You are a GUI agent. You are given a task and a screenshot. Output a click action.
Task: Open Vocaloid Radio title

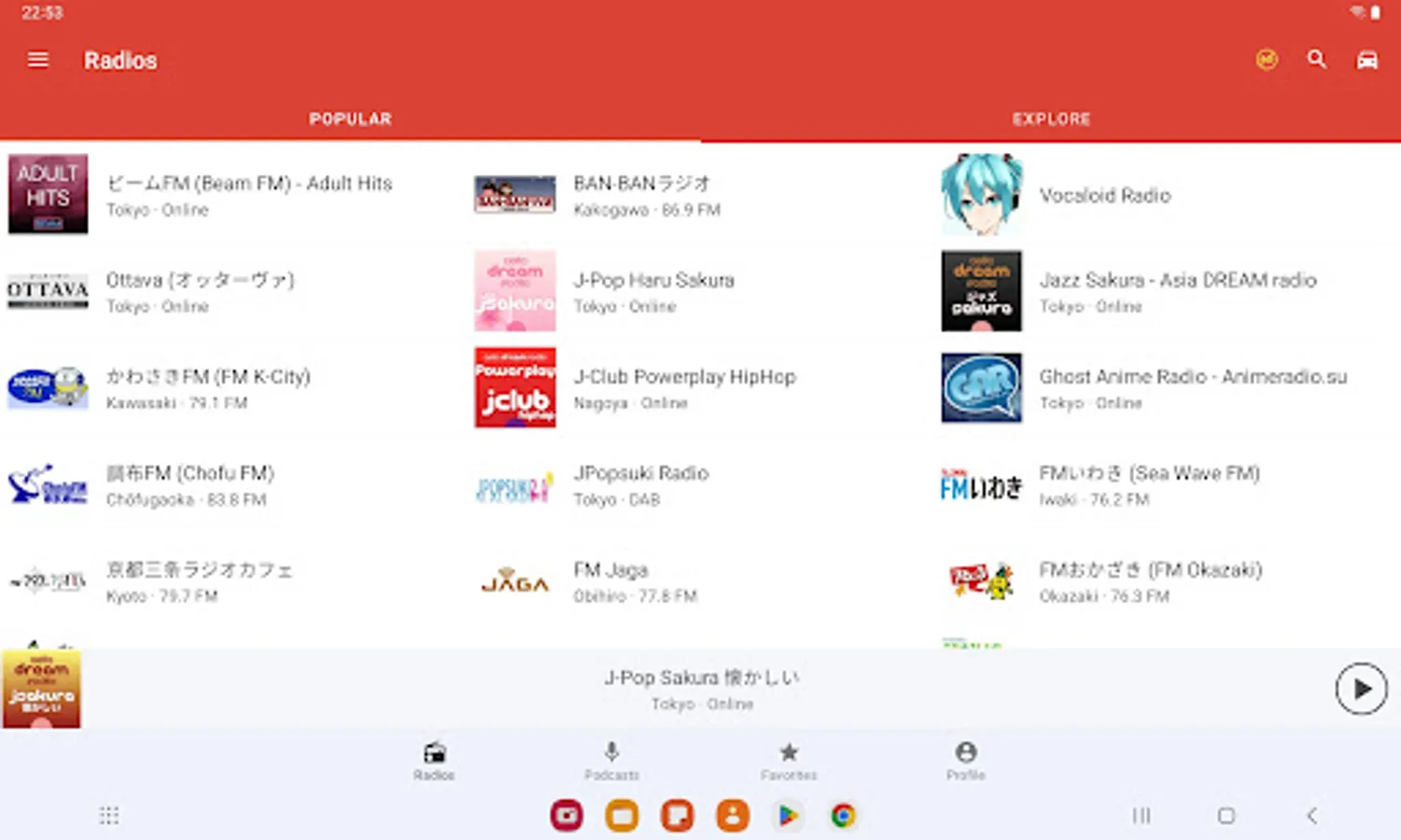1105,195
